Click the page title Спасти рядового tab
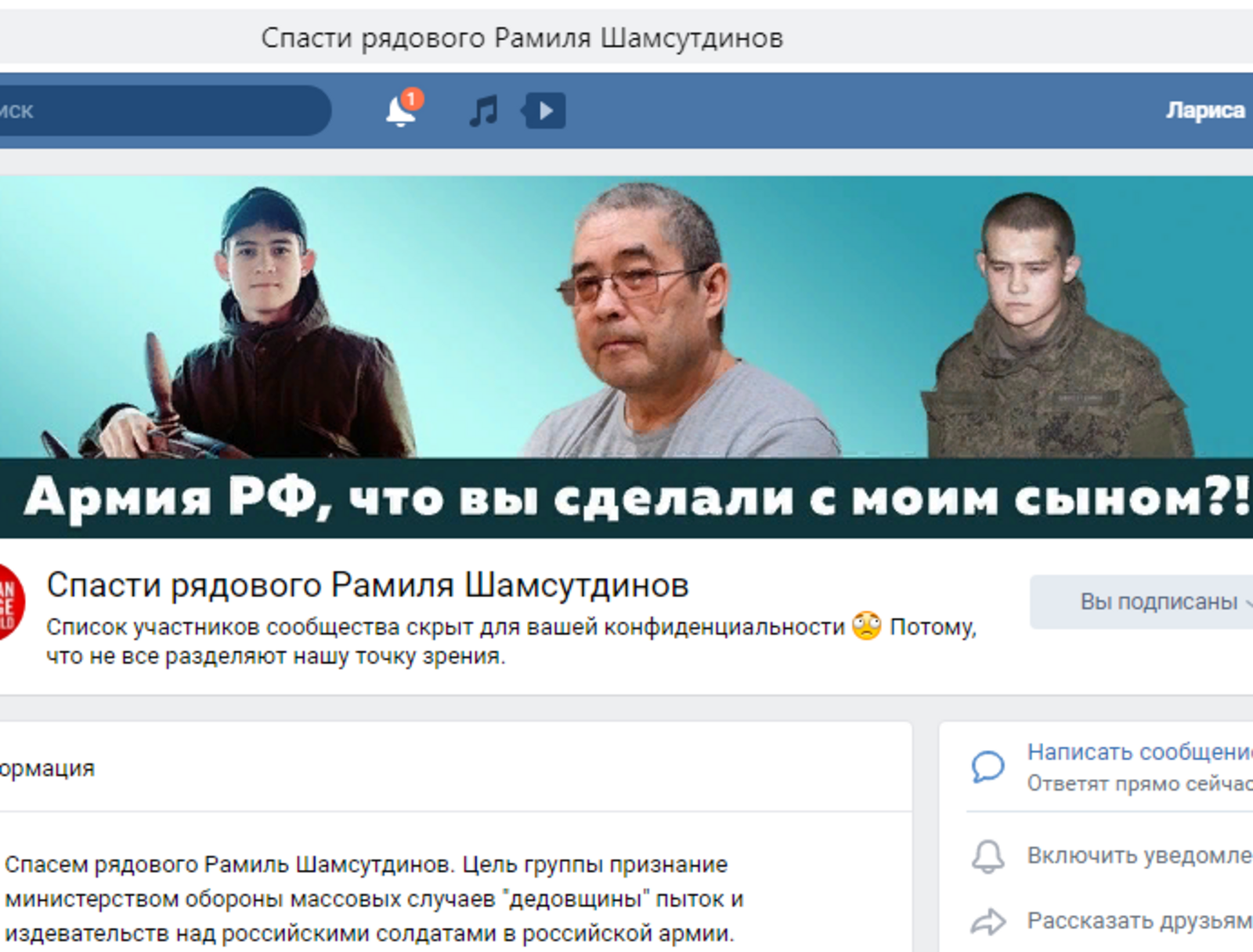 [x=522, y=38]
